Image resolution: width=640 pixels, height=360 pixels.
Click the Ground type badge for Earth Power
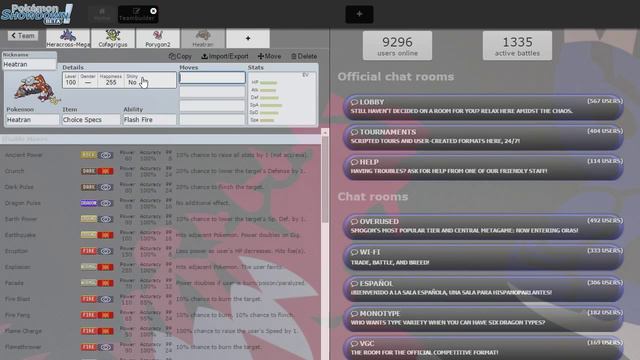pos(89,219)
